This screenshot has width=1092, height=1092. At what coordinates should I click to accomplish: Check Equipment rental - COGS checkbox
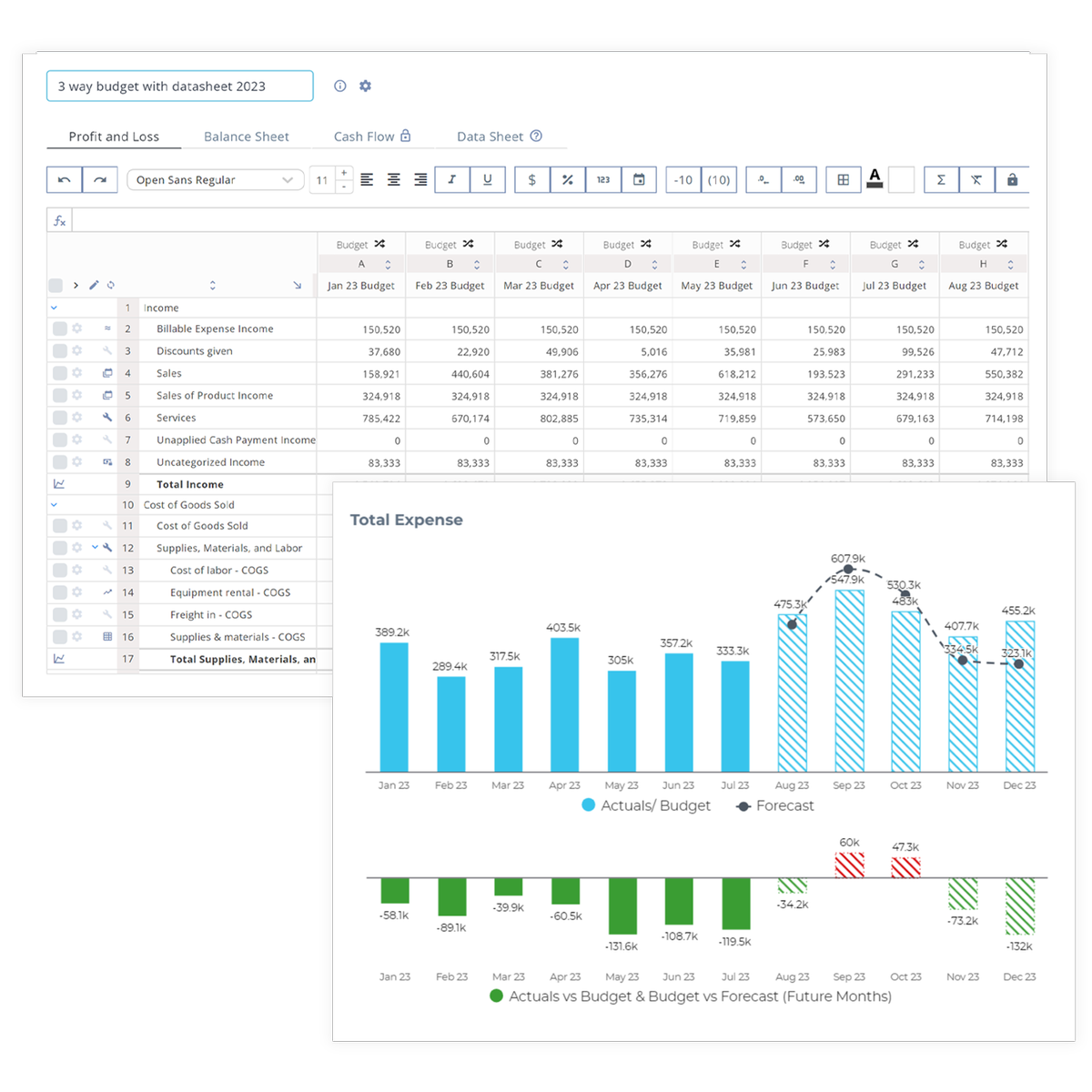[x=59, y=592]
